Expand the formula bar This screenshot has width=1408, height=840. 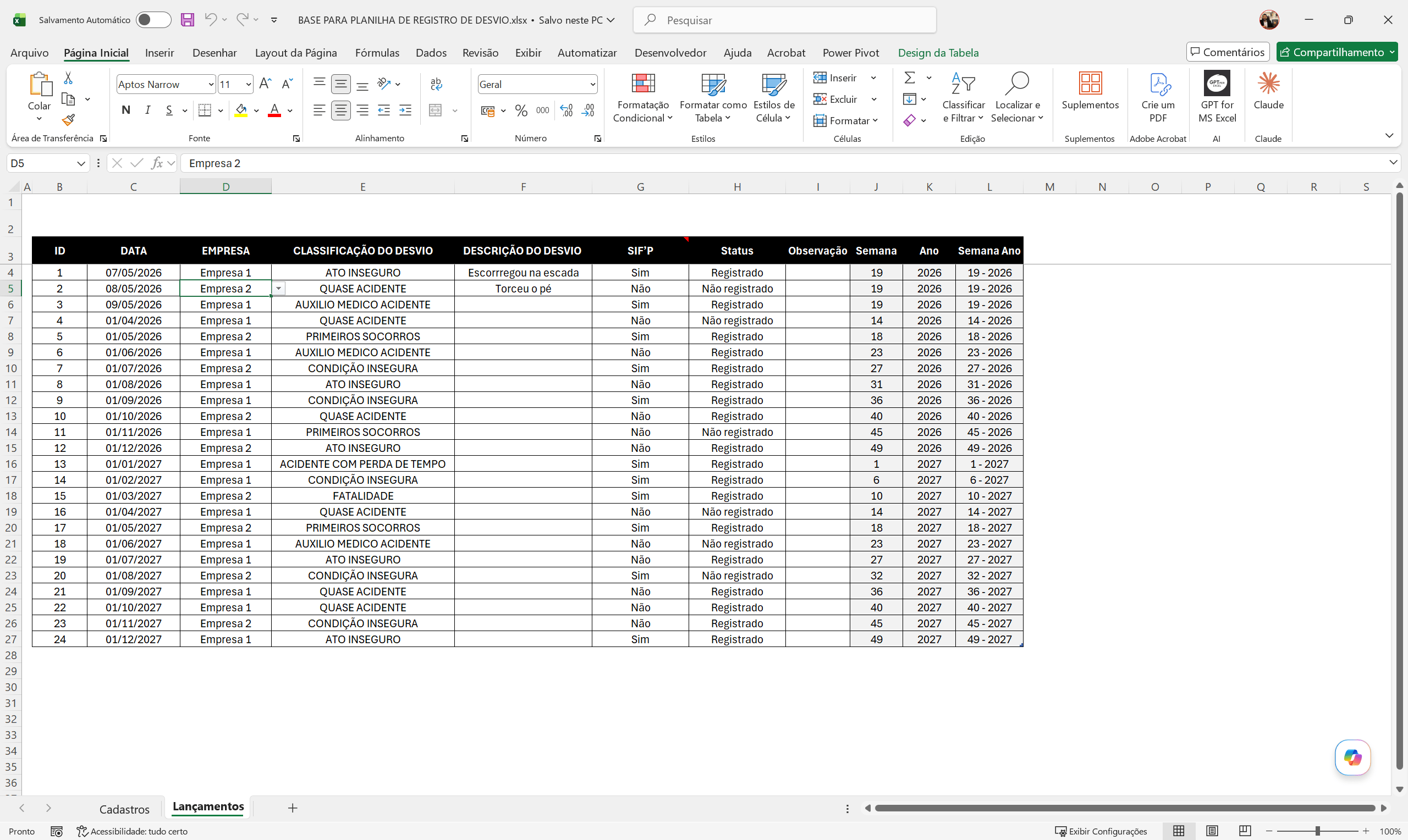pyautogui.click(x=1393, y=163)
